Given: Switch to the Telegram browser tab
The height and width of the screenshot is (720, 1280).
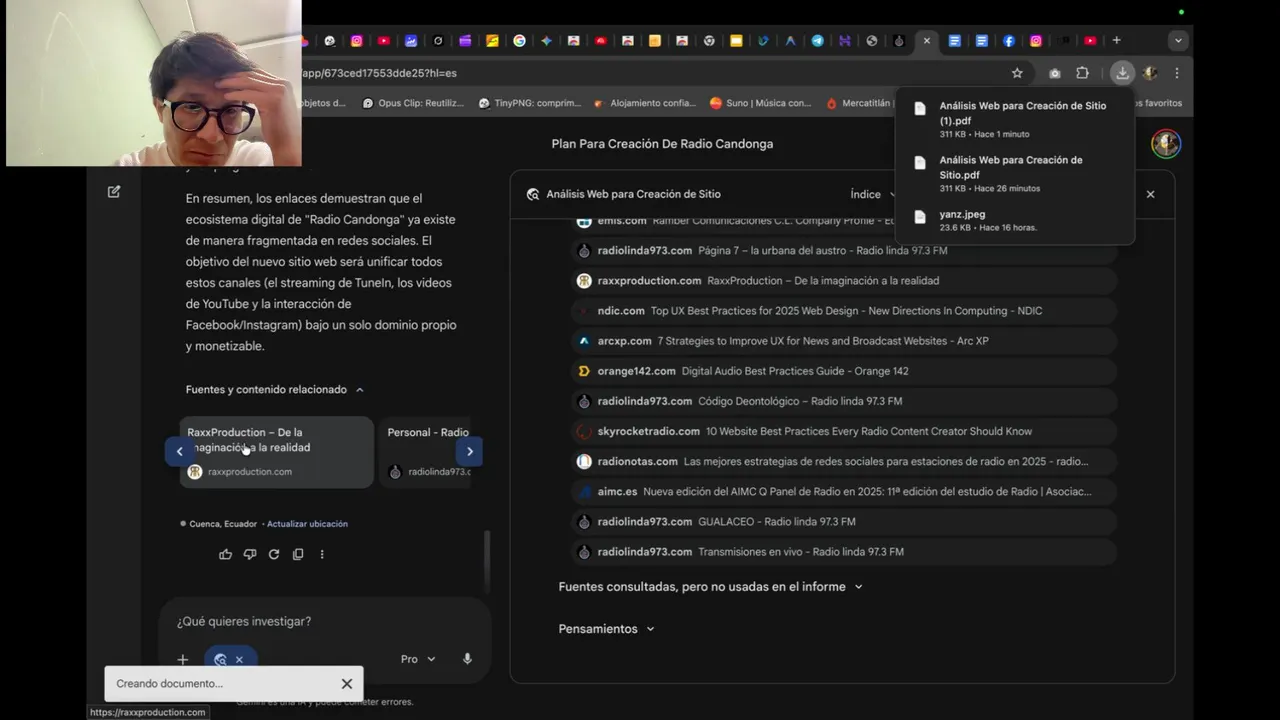Looking at the screenshot, I should pos(818,41).
